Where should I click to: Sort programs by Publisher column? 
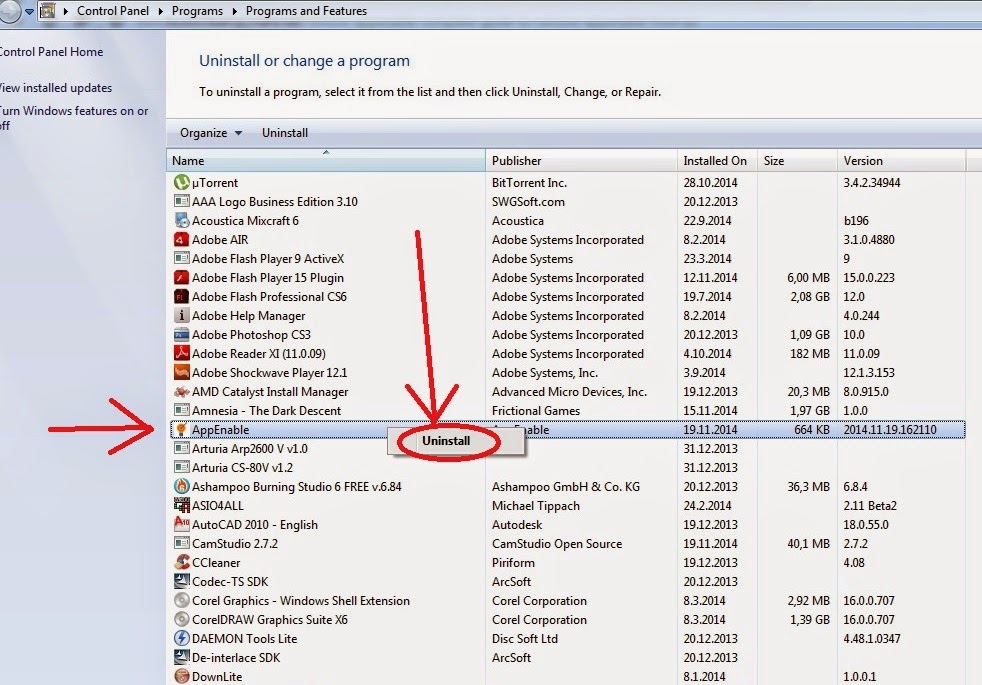coord(581,160)
